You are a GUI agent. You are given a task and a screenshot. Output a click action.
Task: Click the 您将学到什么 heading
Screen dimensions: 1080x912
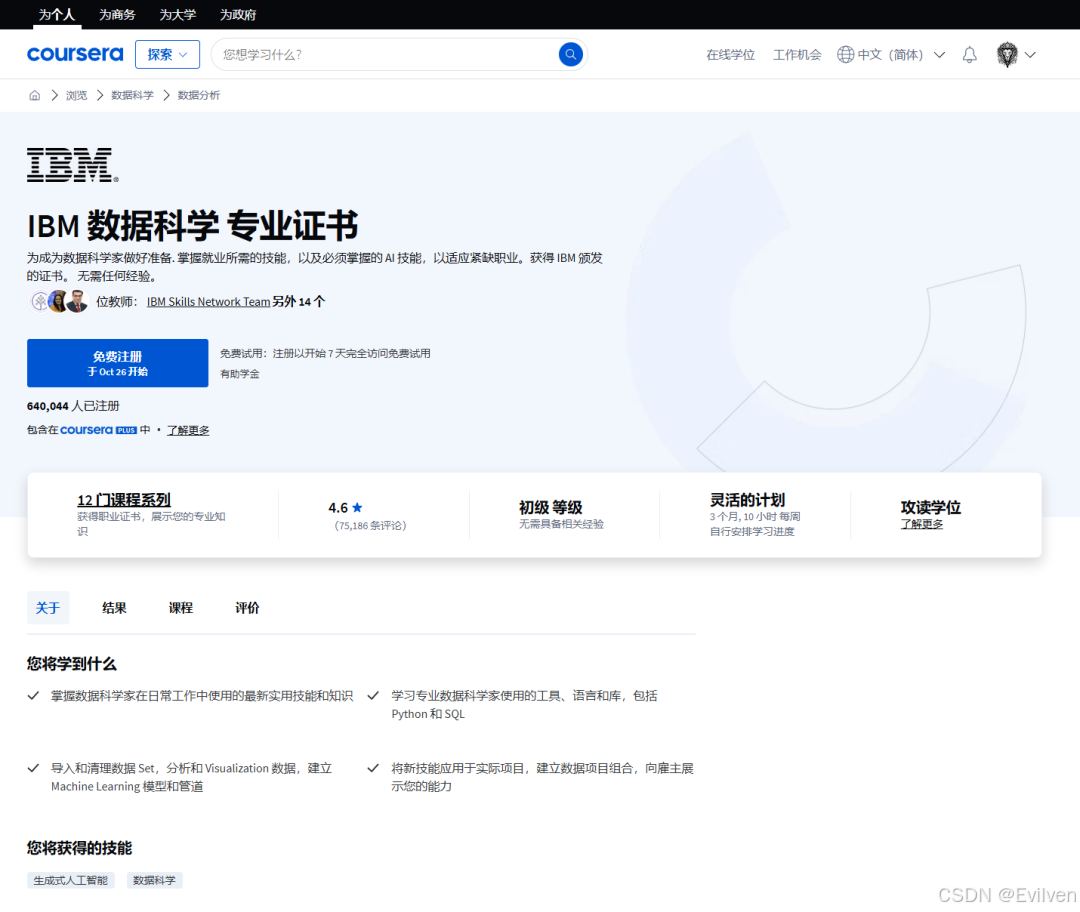72,664
